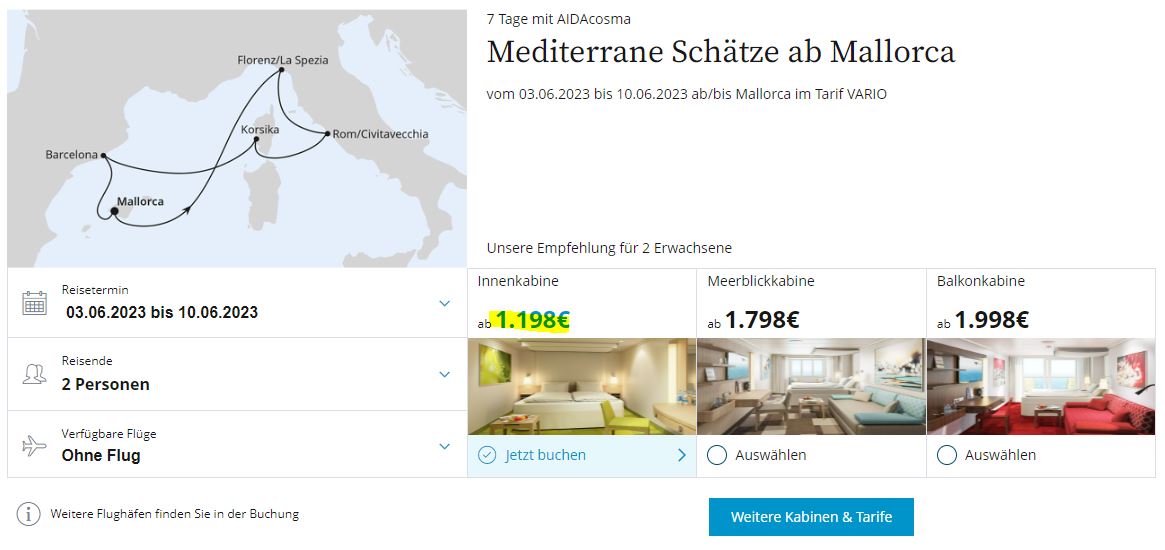Viewport: 1165px width, 550px height.
Task: Click the travelers people icon
Action: pyautogui.click(x=34, y=374)
